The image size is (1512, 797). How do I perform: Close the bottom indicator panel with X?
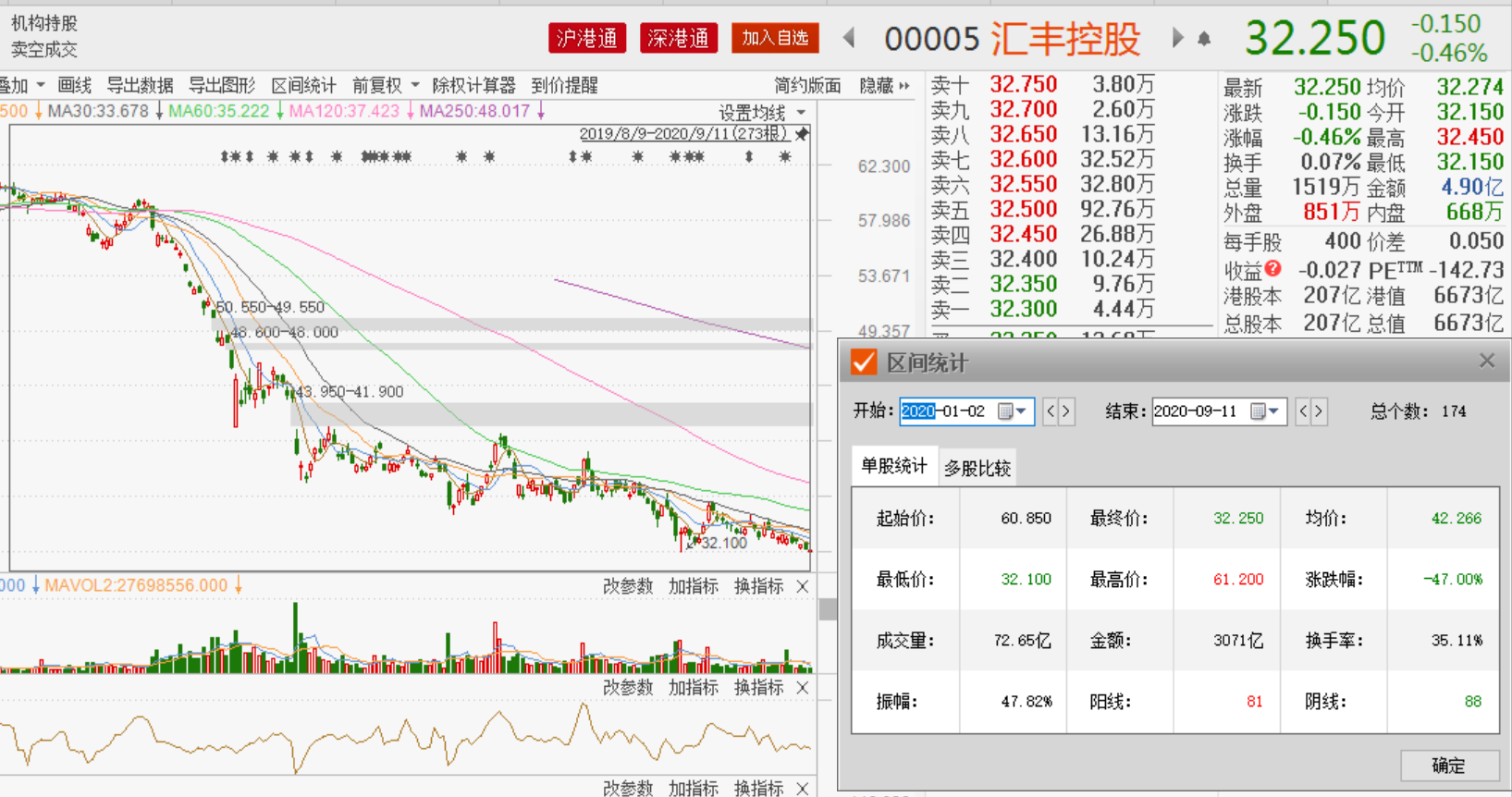tap(802, 789)
